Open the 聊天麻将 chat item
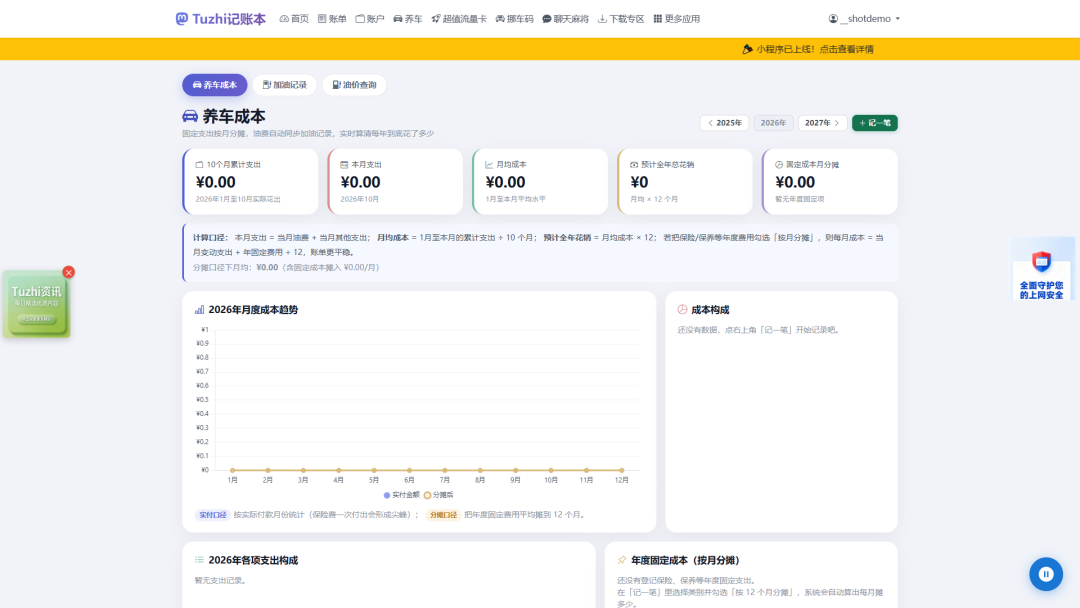This screenshot has width=1080, height=608. pos(565,19)
